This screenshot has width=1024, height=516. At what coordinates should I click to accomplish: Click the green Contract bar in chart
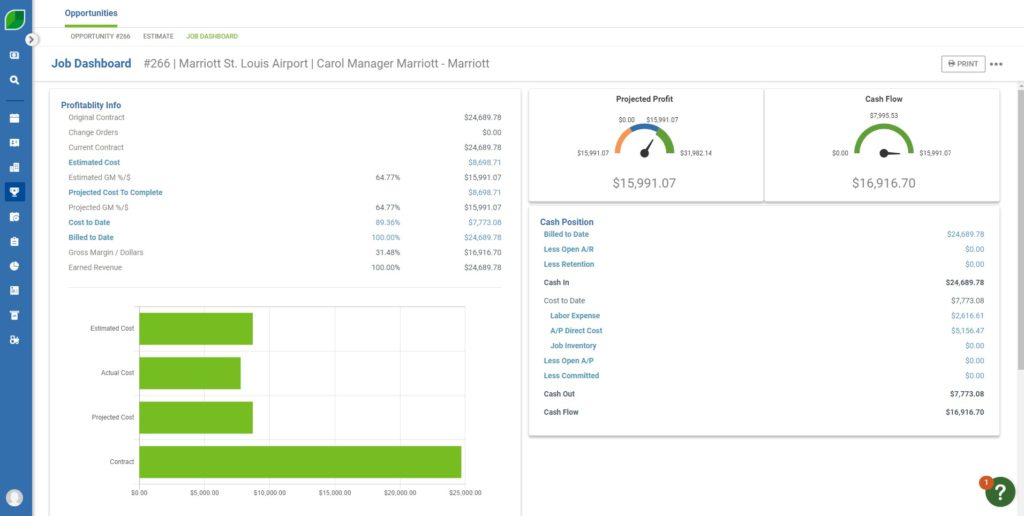tap(300, 462)
